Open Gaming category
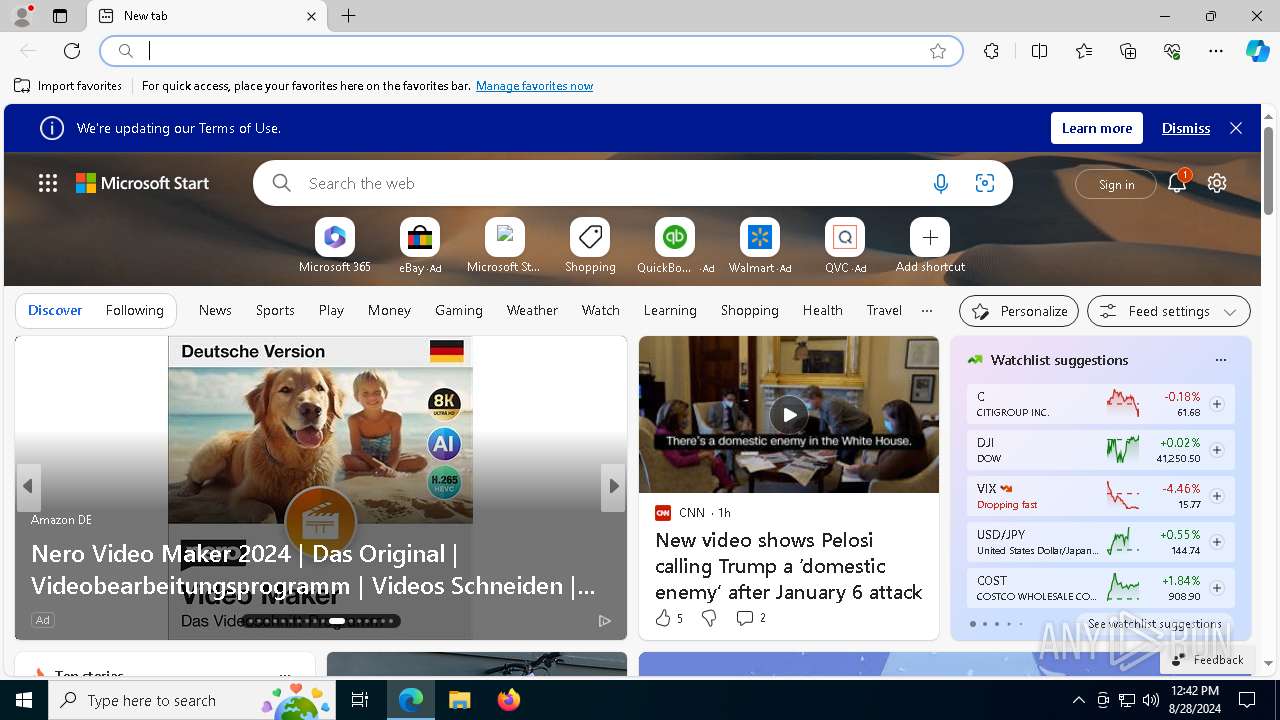This screenshot has height=720, width=1280. [459, 311]
